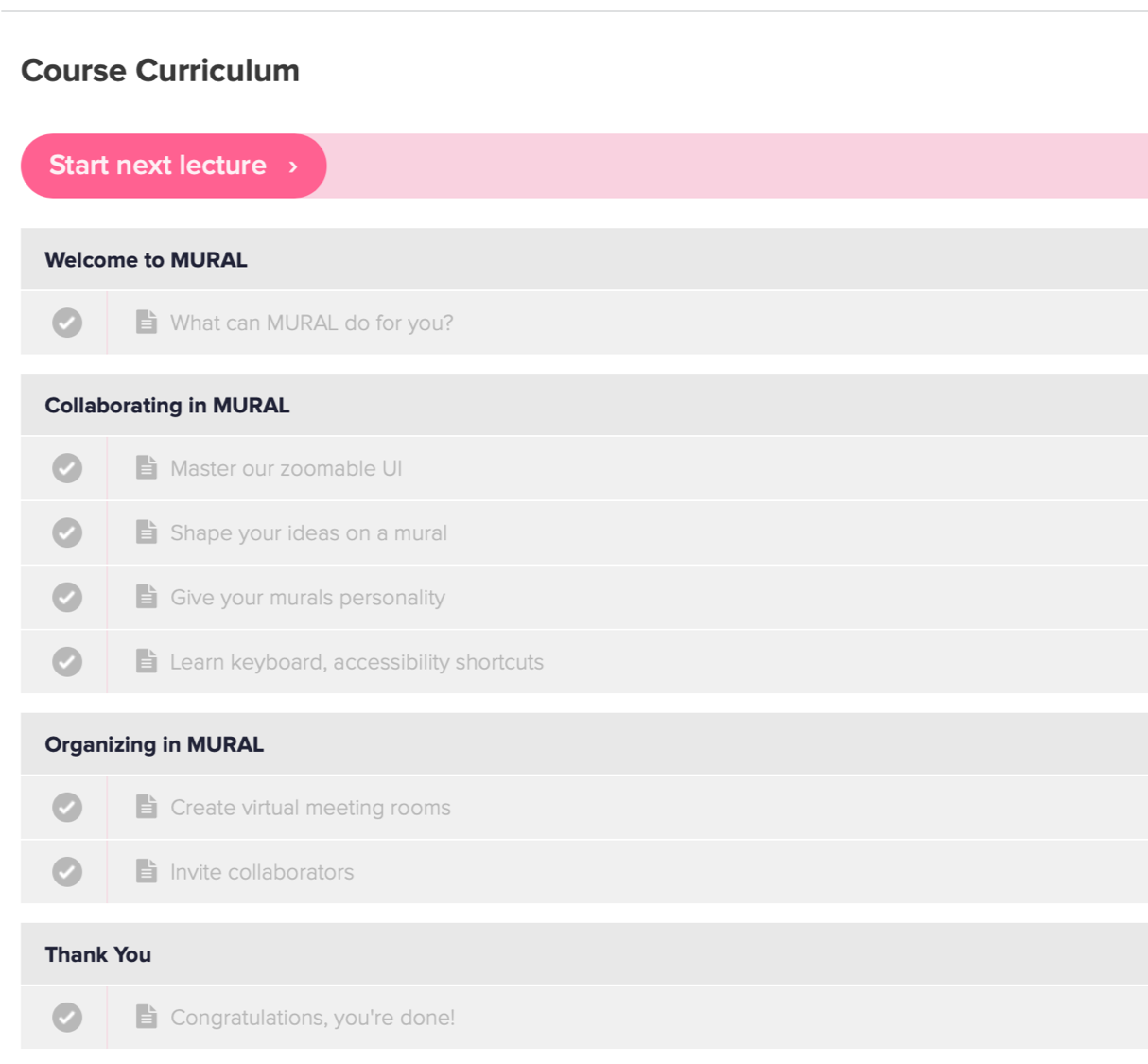Viewport: 1148px width, 1064px height.
Task: Toggle completion check for Master our zoomable UI
Action: [67, 468]
